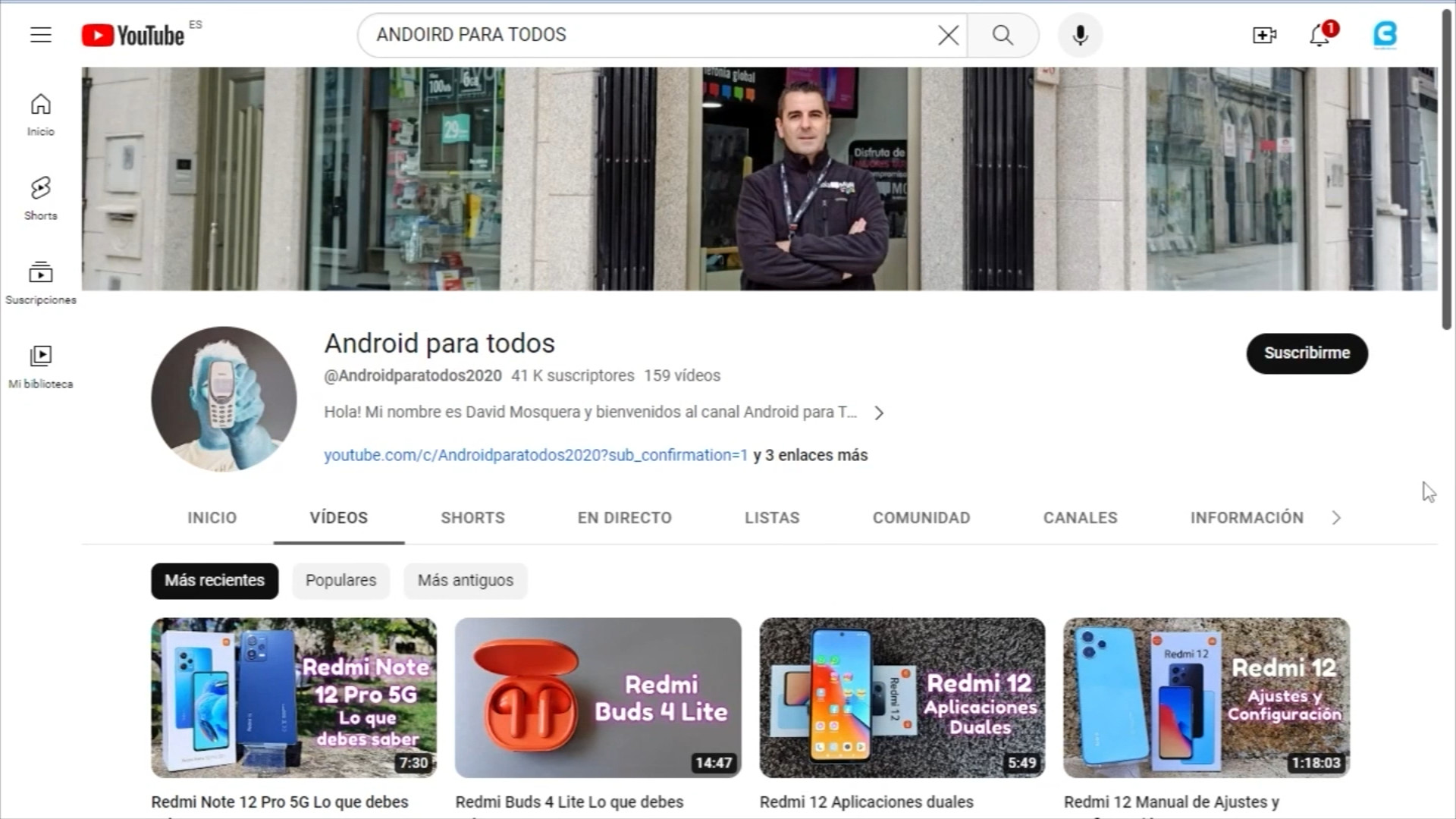The width and height of the screenshot is (1456, 819).
Task: Click the magnifier search button
Action: 1003,35
